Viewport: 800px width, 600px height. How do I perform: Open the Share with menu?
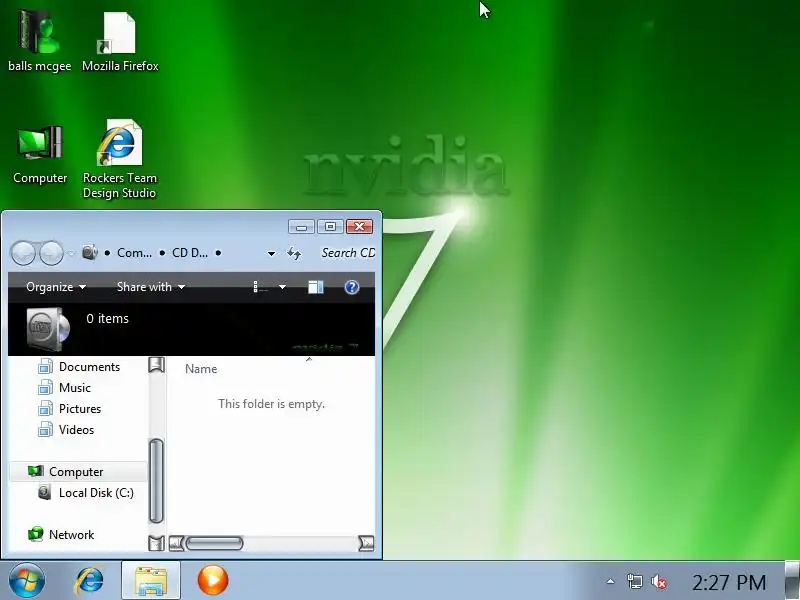click(151, 287)
